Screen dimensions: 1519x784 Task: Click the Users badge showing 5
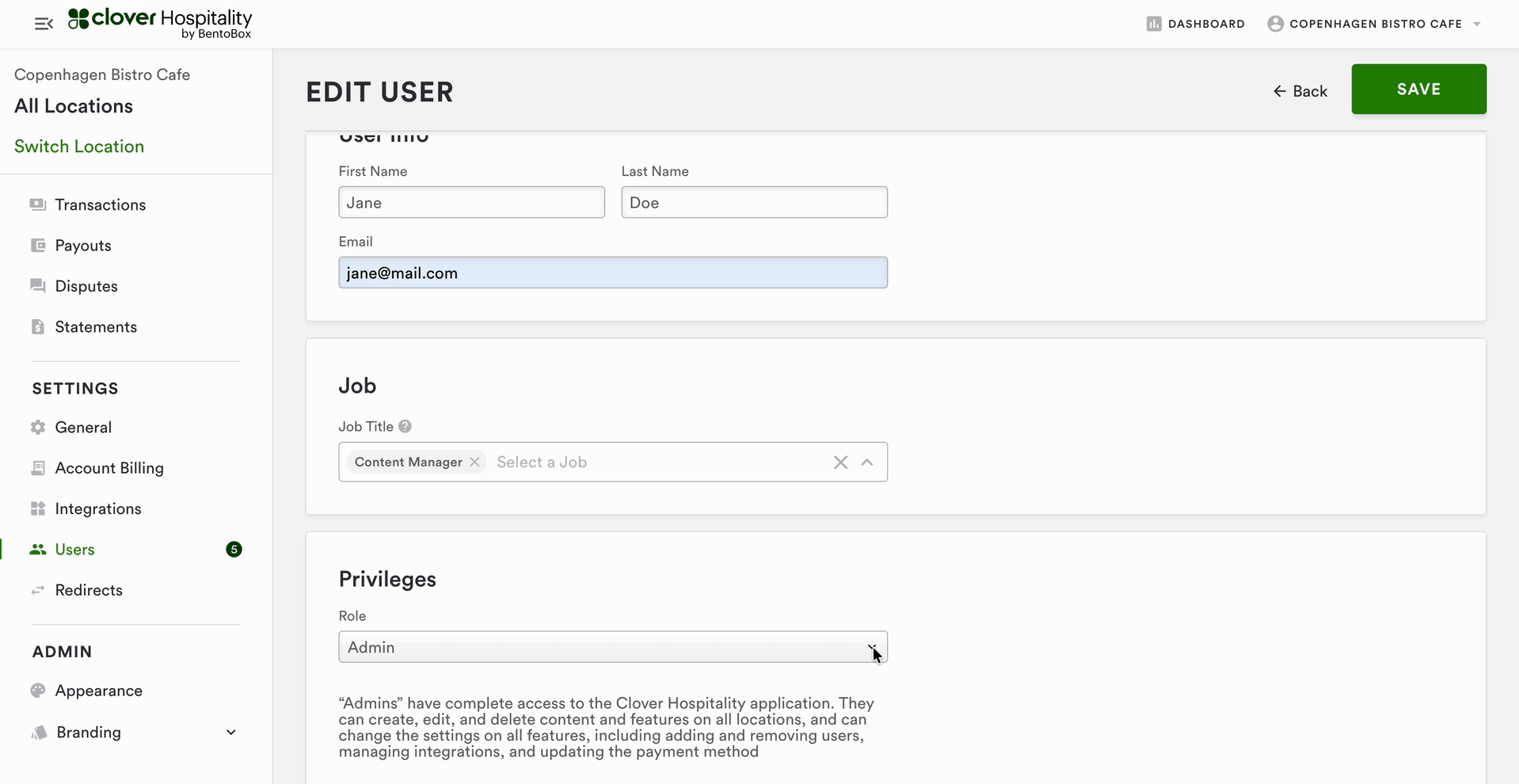234,550
